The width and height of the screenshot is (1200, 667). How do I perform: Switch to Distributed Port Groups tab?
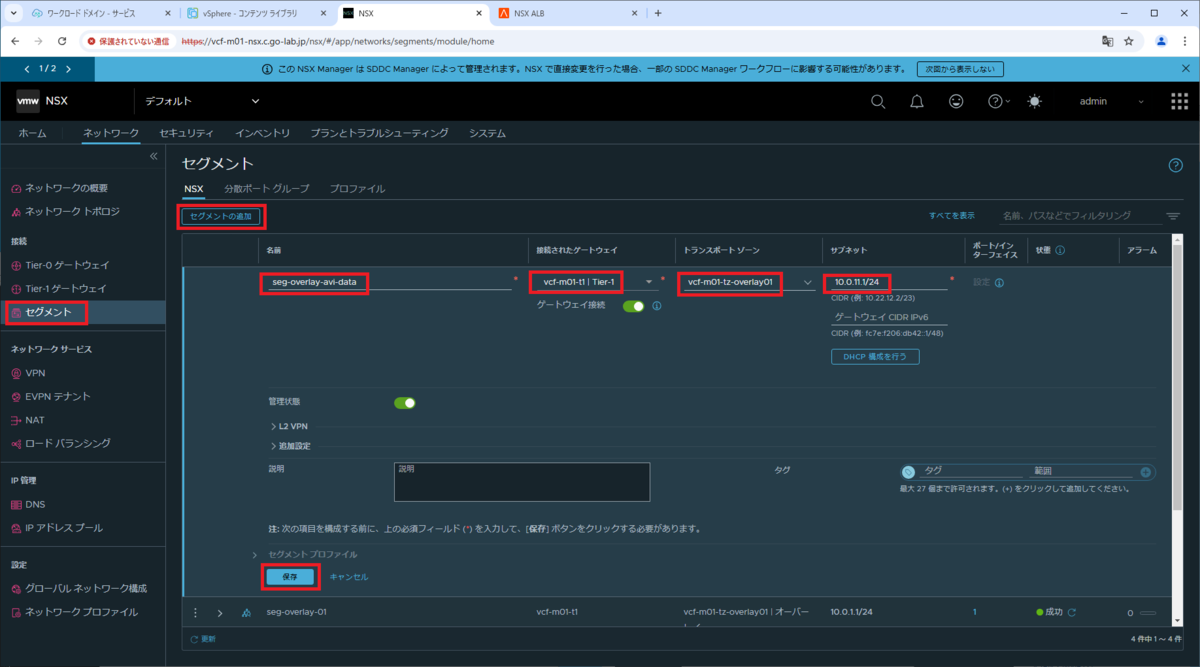[266, 188]
